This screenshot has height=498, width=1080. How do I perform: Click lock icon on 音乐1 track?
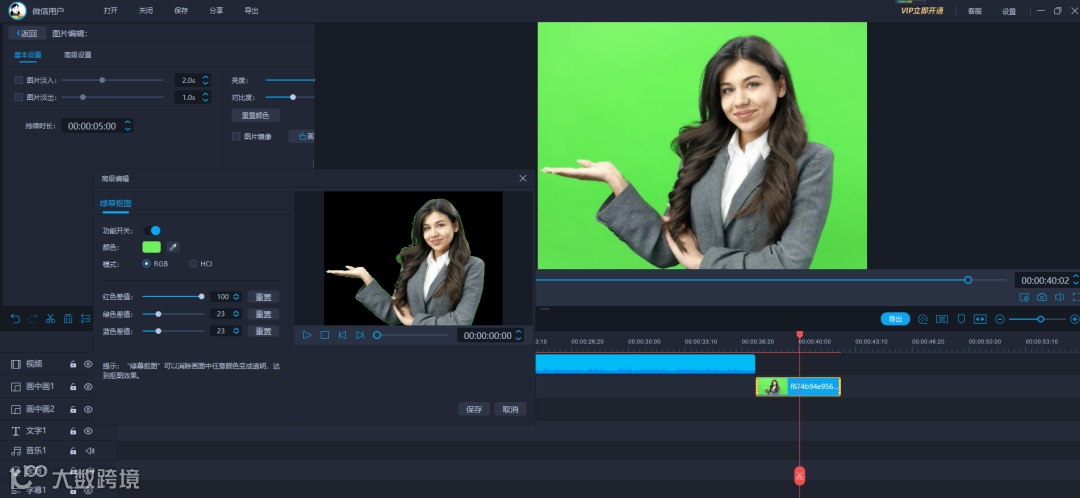(x=73, y=450)
